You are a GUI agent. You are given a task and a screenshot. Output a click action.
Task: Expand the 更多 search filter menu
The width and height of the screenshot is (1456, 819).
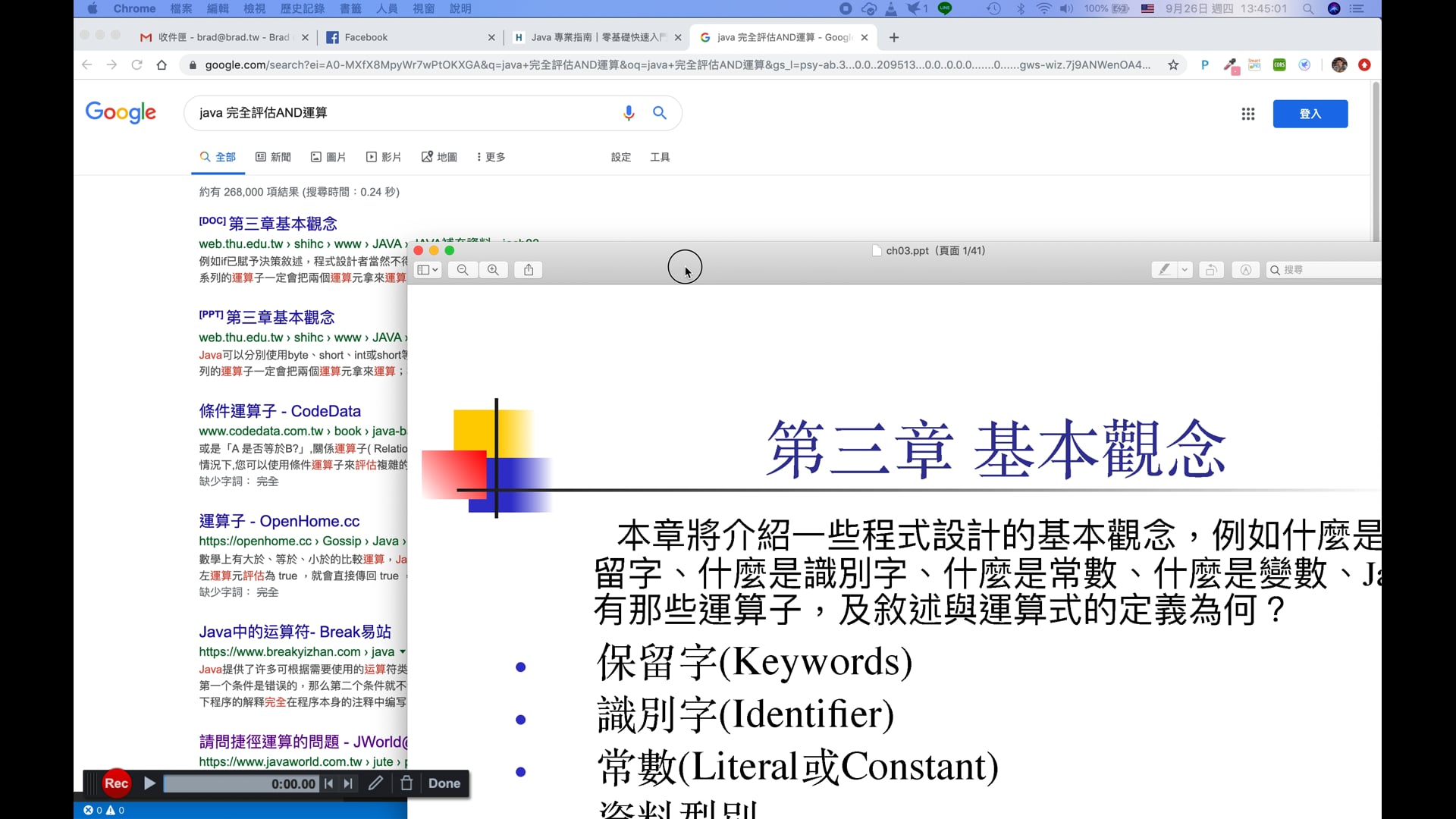491,157
